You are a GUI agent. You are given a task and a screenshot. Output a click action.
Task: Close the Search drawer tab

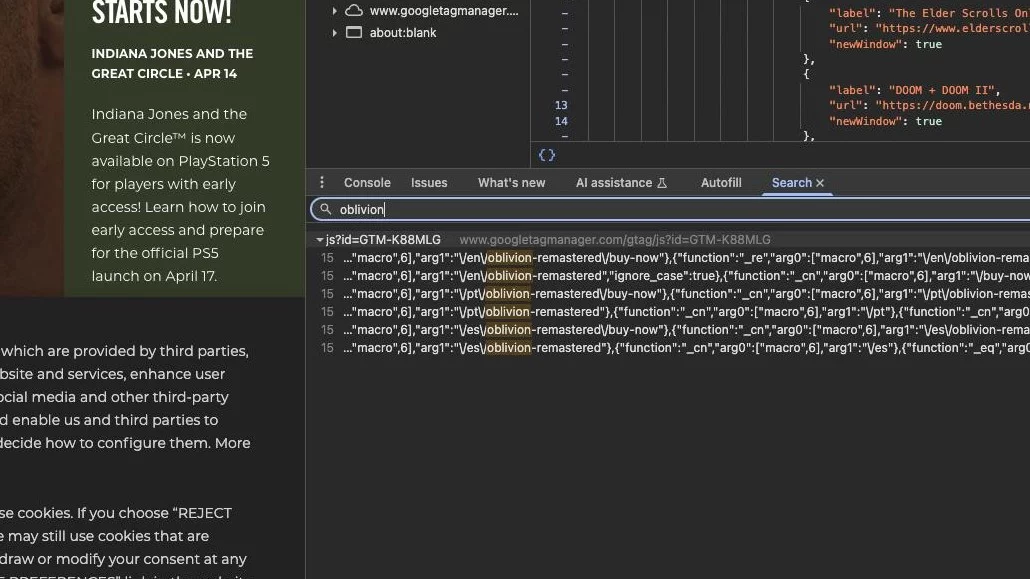point(820,183)
